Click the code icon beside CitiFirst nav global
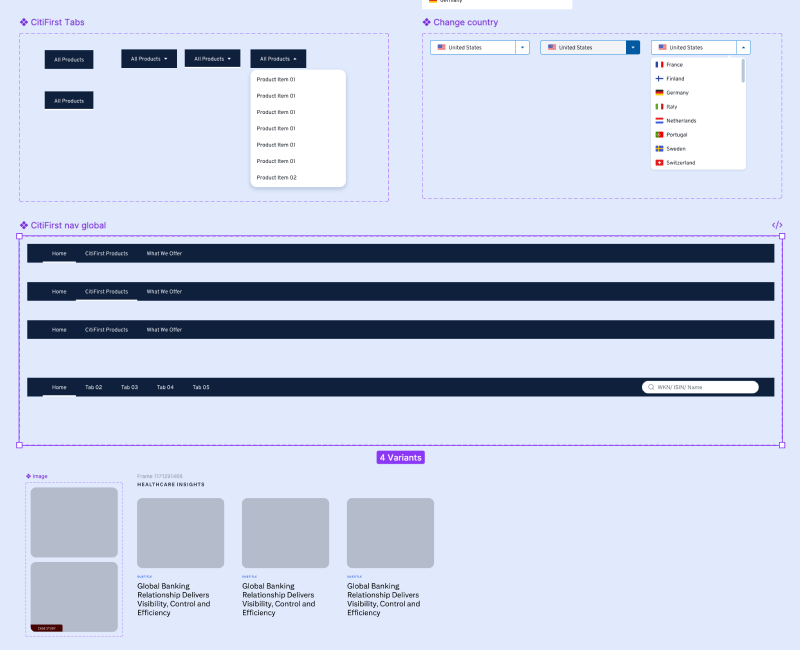This screenshot has height=650, width=800. [x=777, y=225]
